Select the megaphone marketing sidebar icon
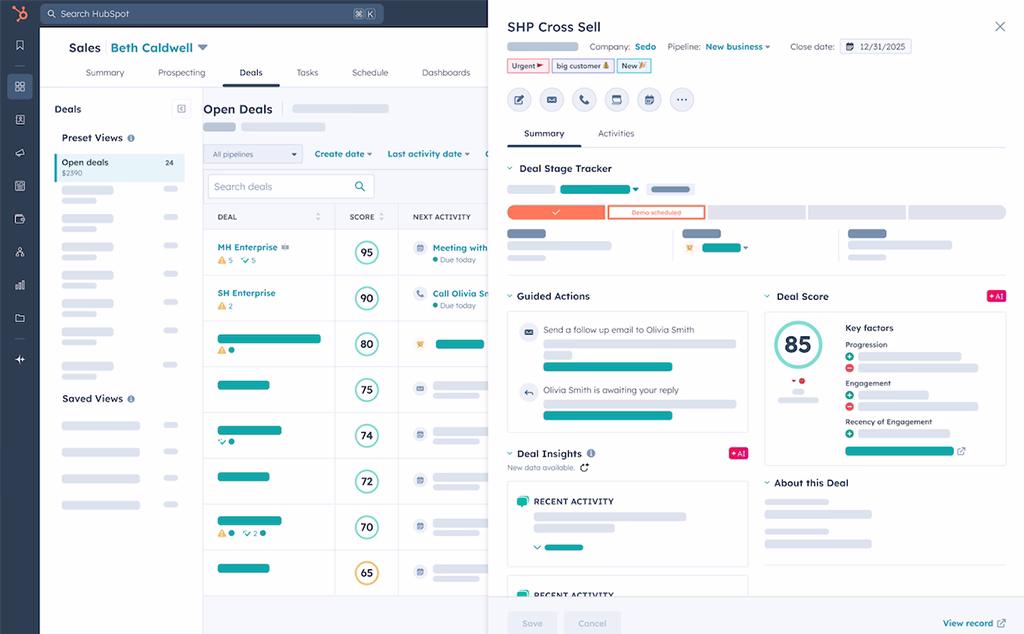The height and width of the screenshot is (634, 1024). pos(19,153)
